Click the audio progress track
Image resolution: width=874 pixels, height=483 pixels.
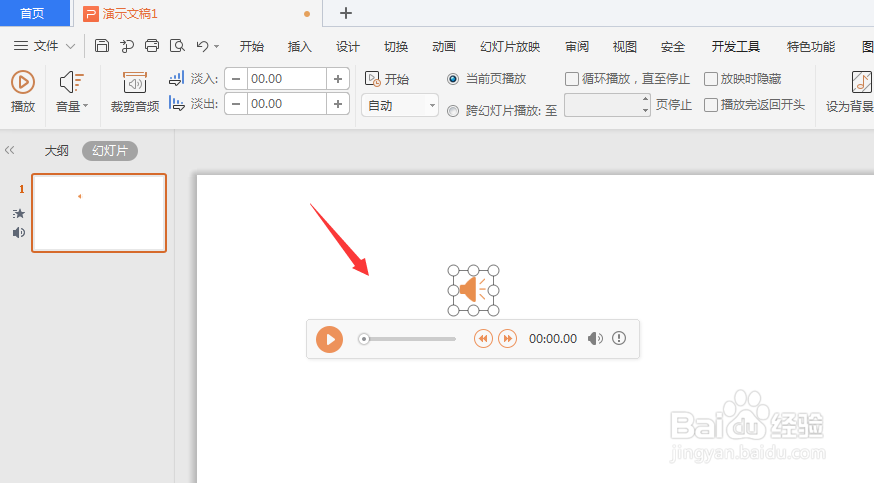click(x=410, y=339)
